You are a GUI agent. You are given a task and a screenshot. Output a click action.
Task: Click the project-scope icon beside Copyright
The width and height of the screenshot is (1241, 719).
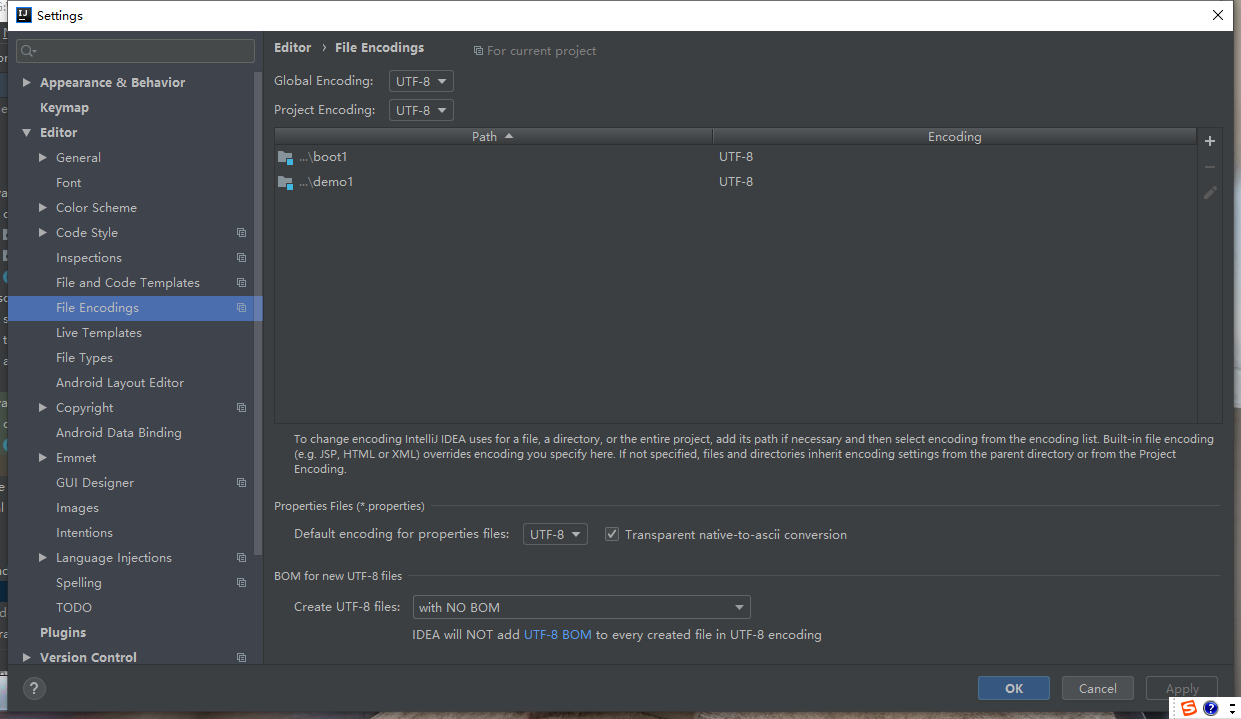[x=241, y=408]
